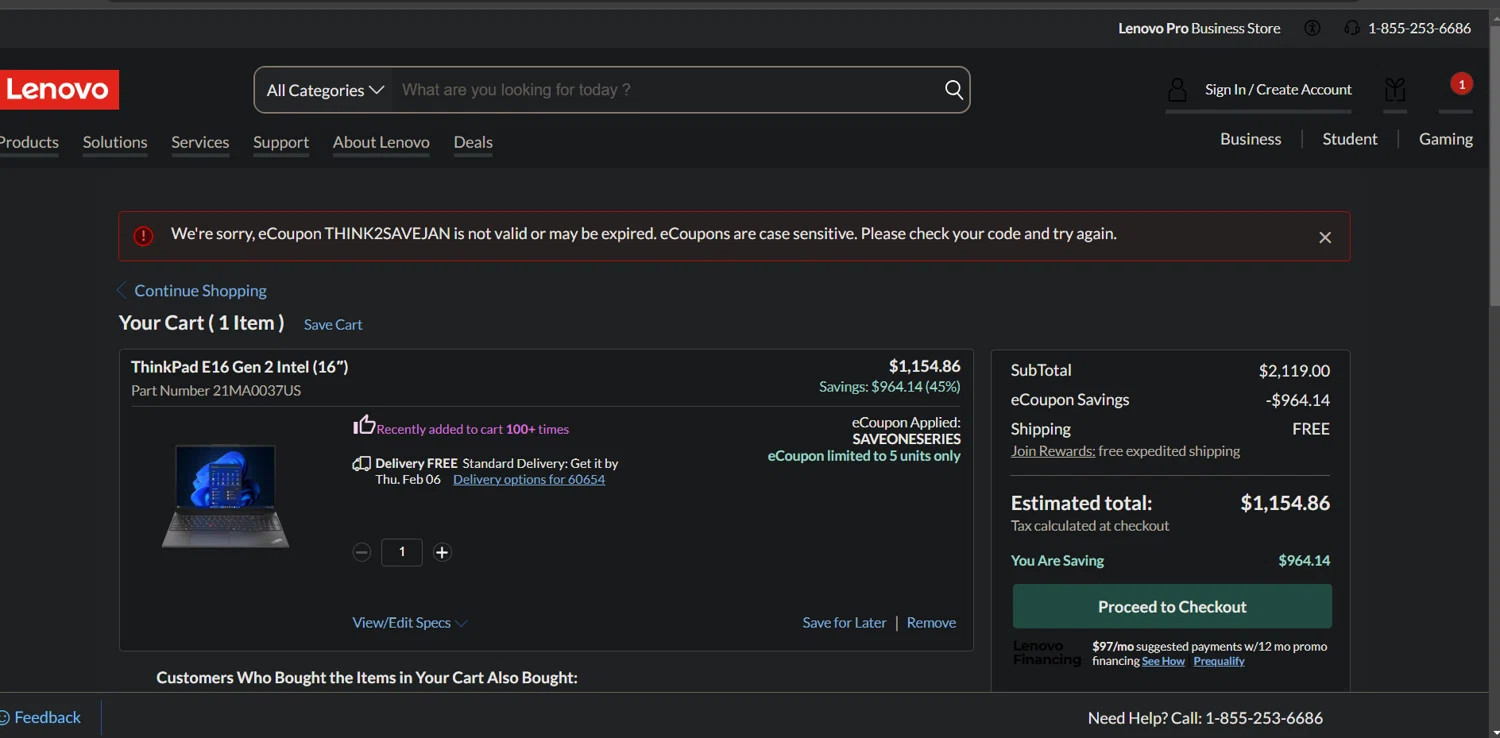The height and width of the screenshot is (738, 1500).
Task: Open the Support menu
Action: coord(281,142)
